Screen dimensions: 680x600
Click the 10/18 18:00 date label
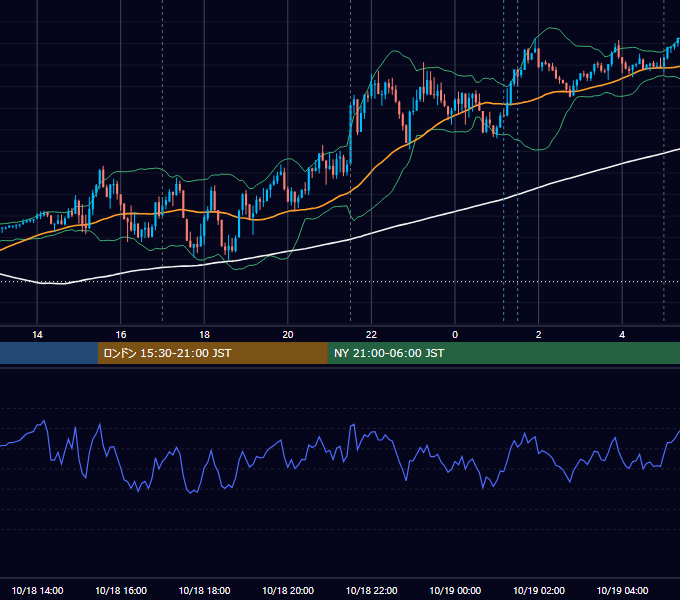click(204, 590)
